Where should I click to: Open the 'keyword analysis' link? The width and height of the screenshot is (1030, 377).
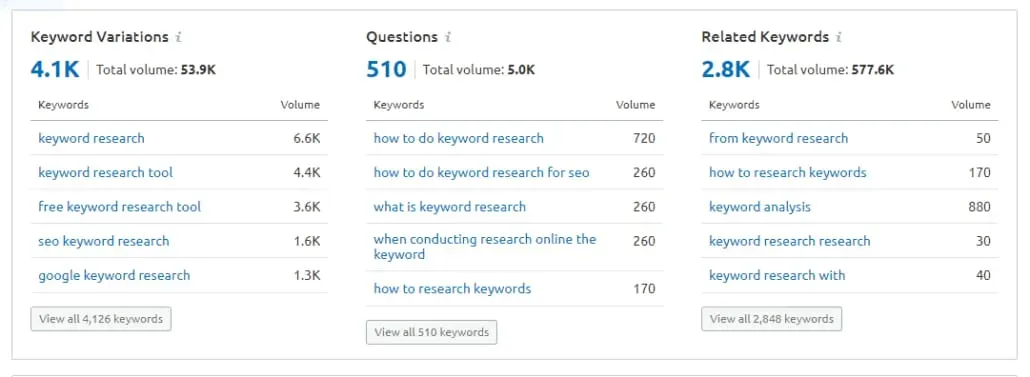click(760, 207)
